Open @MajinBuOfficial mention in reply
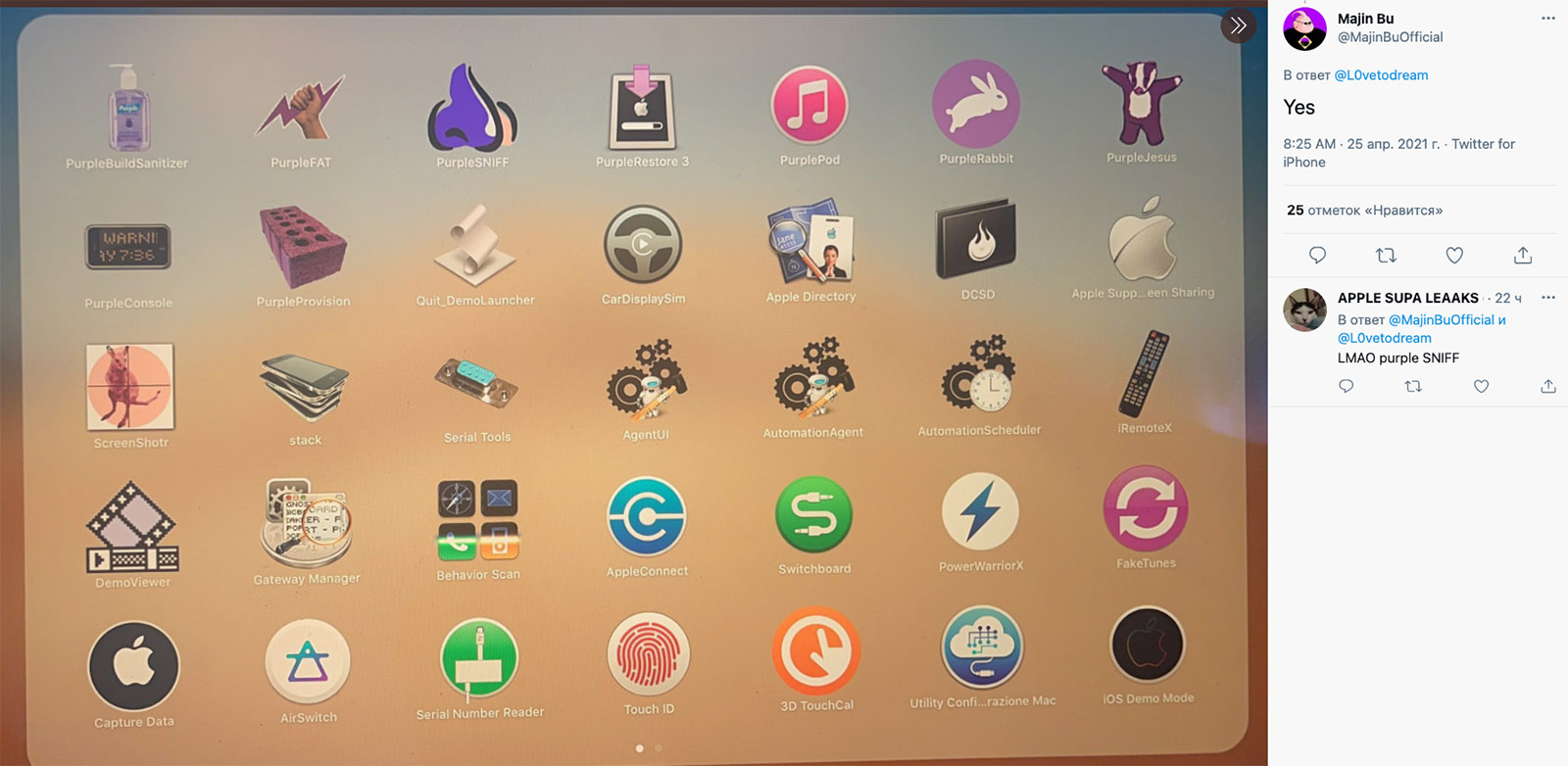Screen dimensions: 1568x766 1442,320
